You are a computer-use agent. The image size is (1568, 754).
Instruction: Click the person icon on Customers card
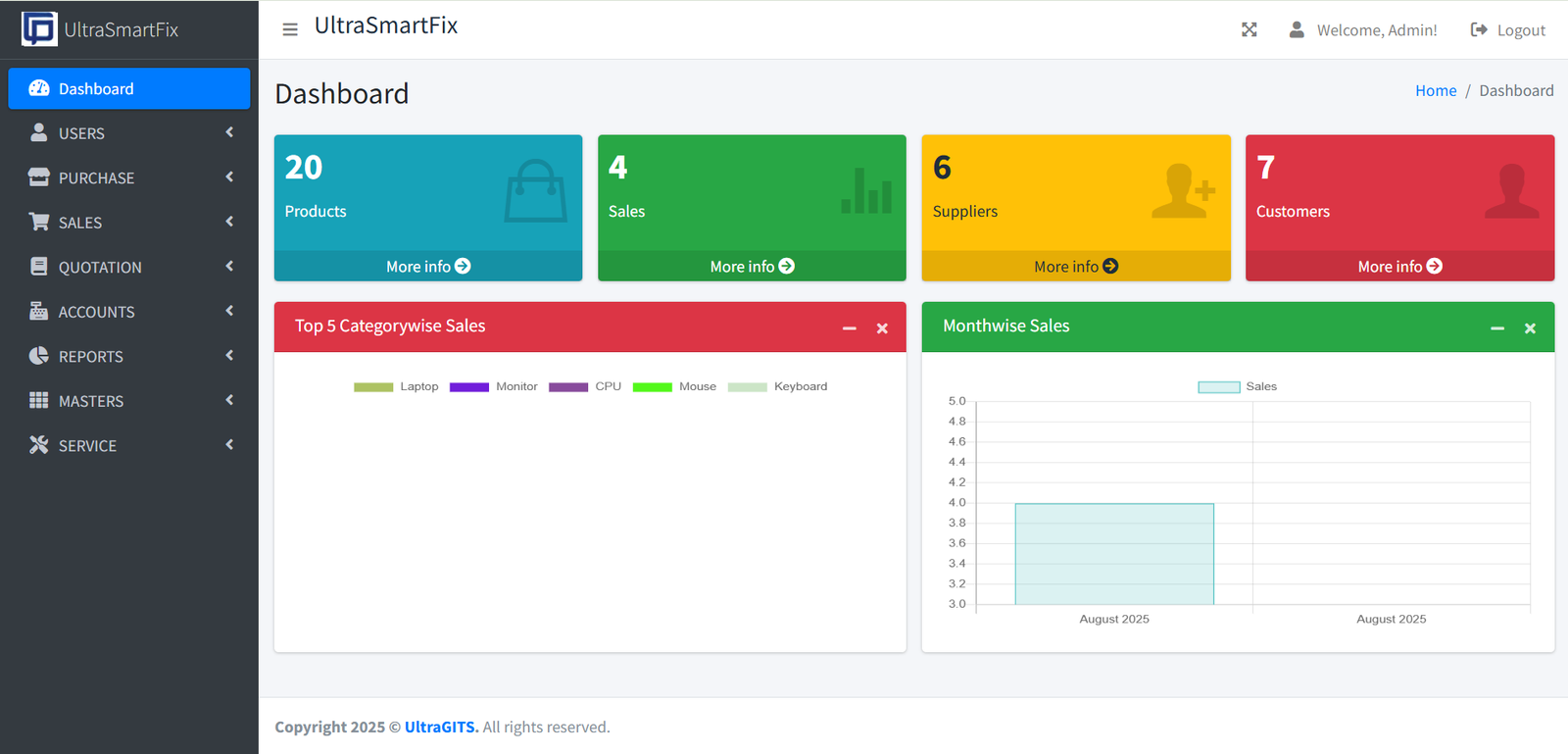1512,191
